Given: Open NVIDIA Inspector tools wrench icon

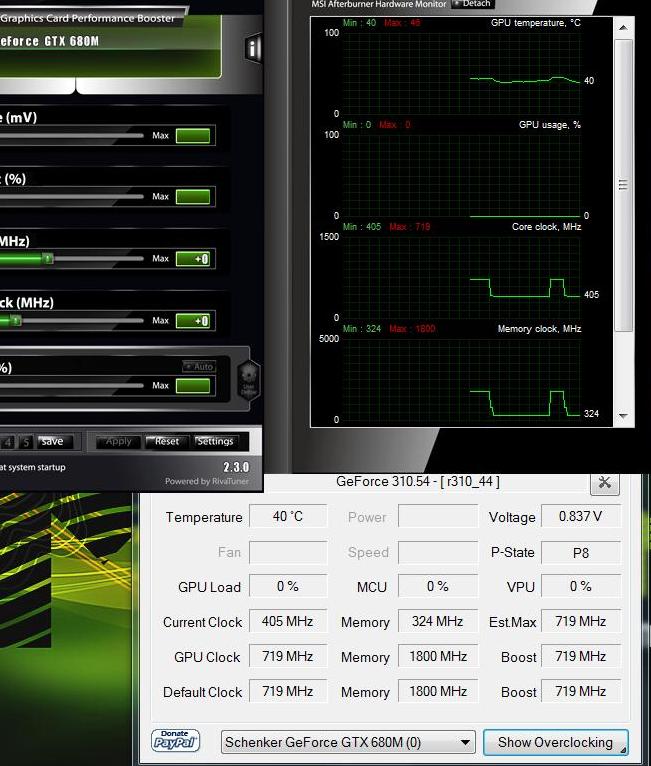Looking at the screenshot, I should (x=605, y=483).
